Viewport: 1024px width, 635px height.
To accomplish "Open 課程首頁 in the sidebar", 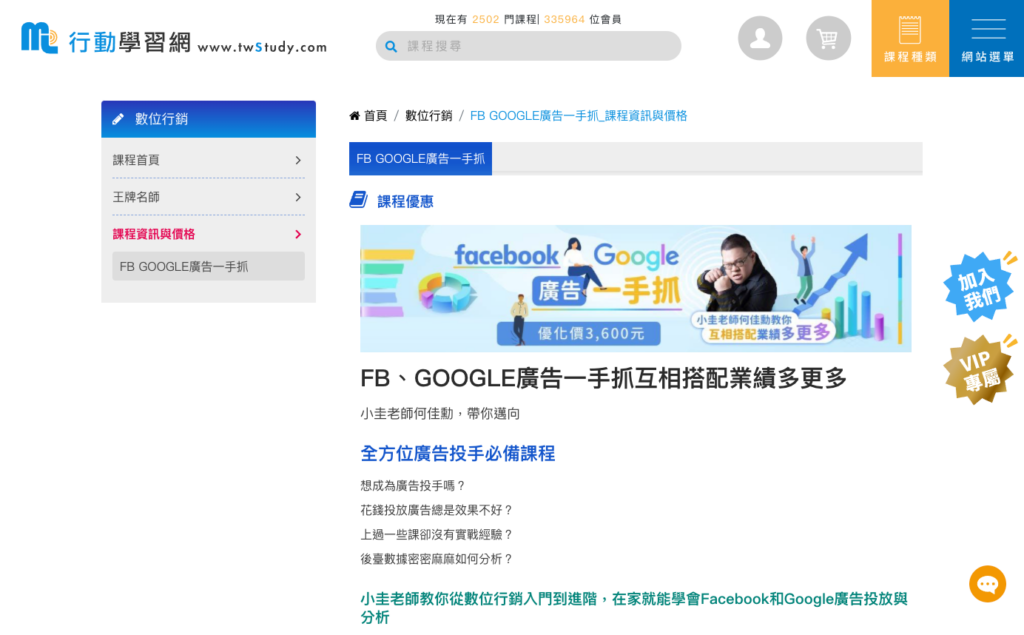I will click(x=208, y=160).
